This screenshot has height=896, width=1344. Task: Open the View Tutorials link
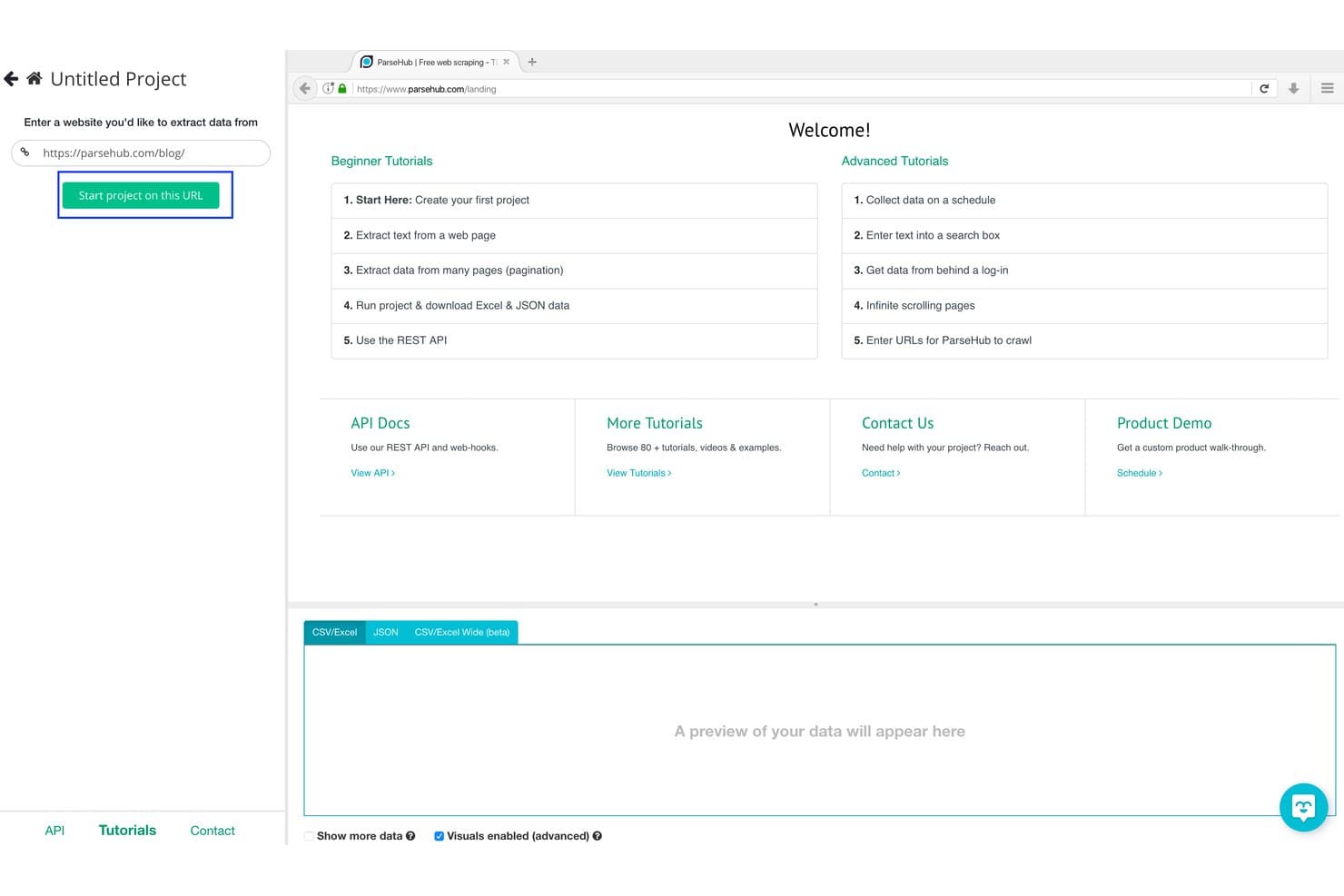pyautogui.click(x=638, y=473)
